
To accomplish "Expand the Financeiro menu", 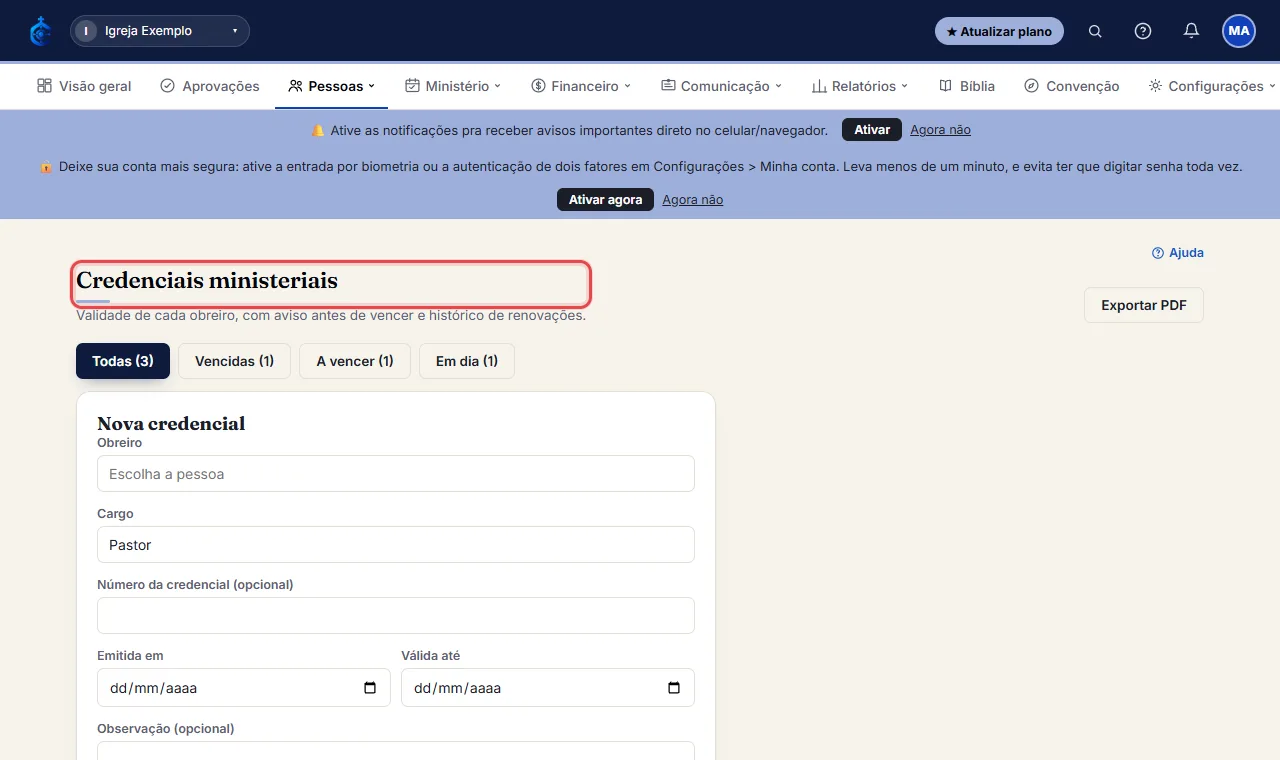I will click(x=581, y=86).
